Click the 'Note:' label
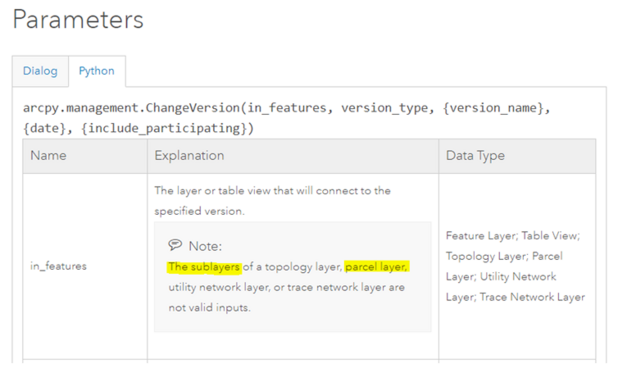The image size is (618, 373). 205,246
